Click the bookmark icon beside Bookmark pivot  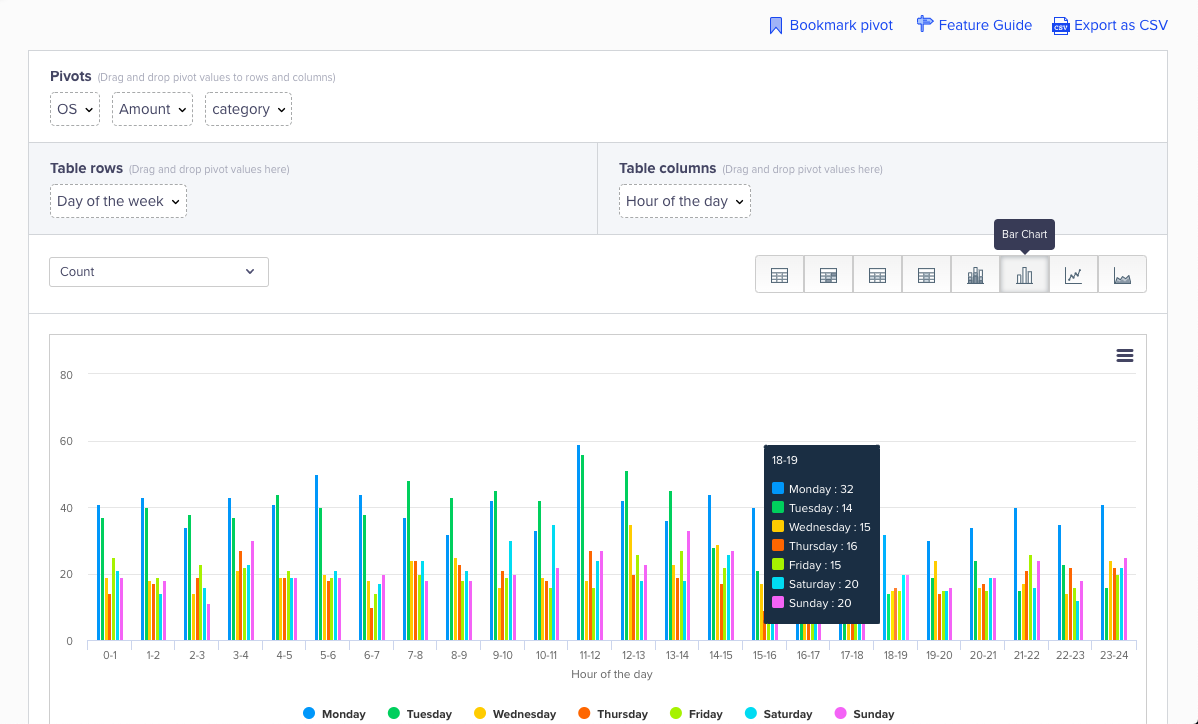point(775,26)
